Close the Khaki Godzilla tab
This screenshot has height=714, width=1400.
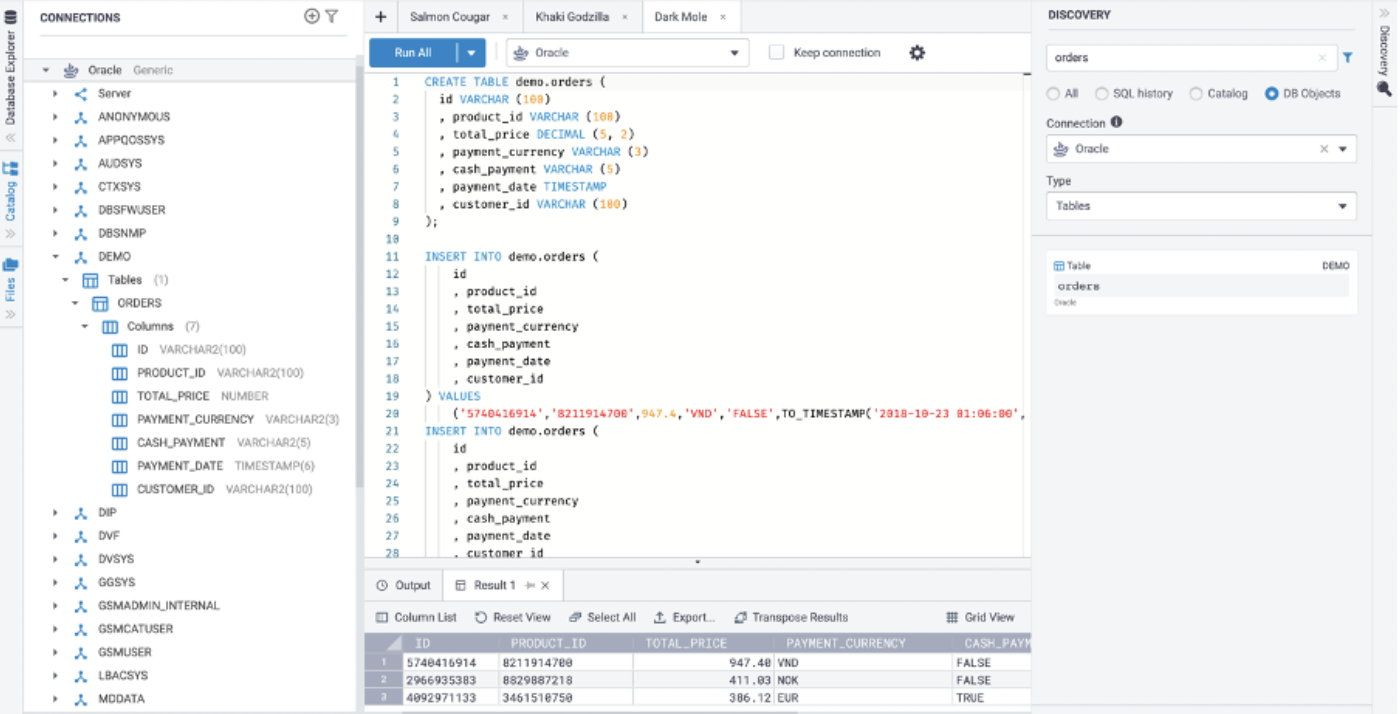pyautogui.click(x=625, y=17)
